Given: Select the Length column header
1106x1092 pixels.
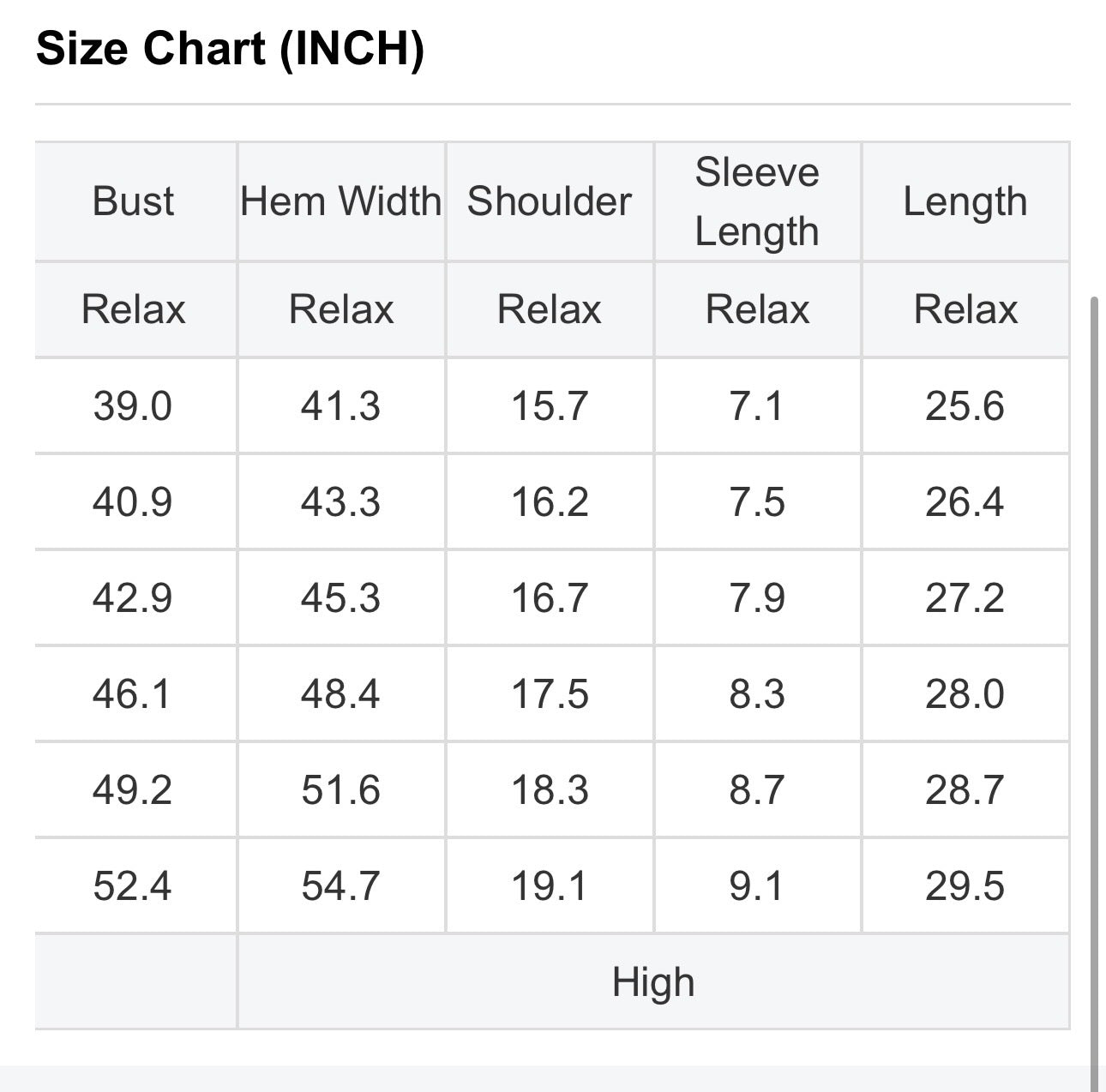Looking at the screenshot, I should (965, 202).
